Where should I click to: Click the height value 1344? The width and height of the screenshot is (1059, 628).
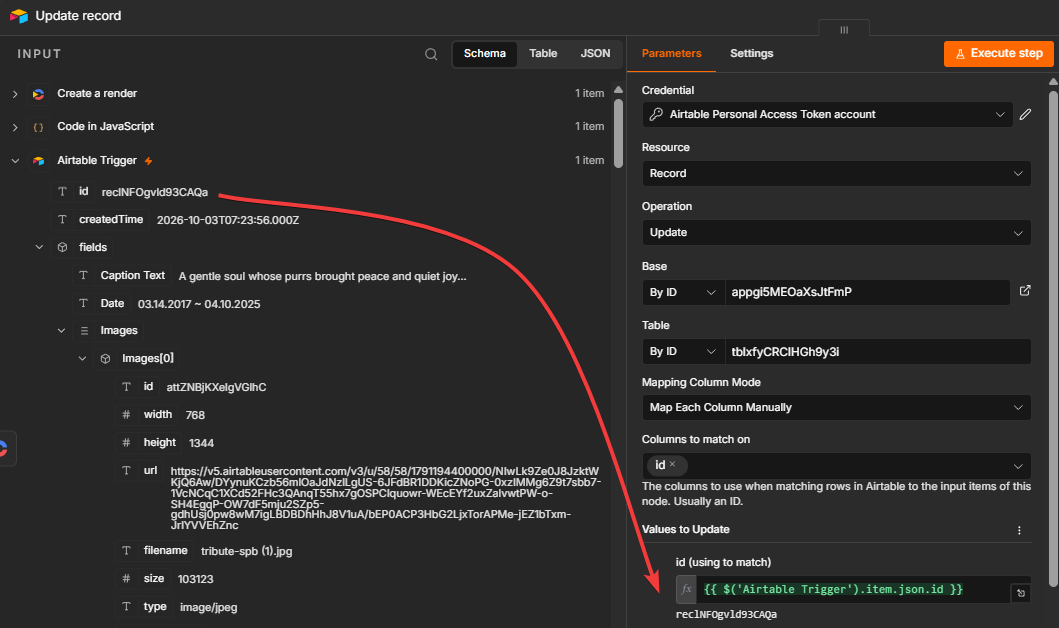click(201, 443)
